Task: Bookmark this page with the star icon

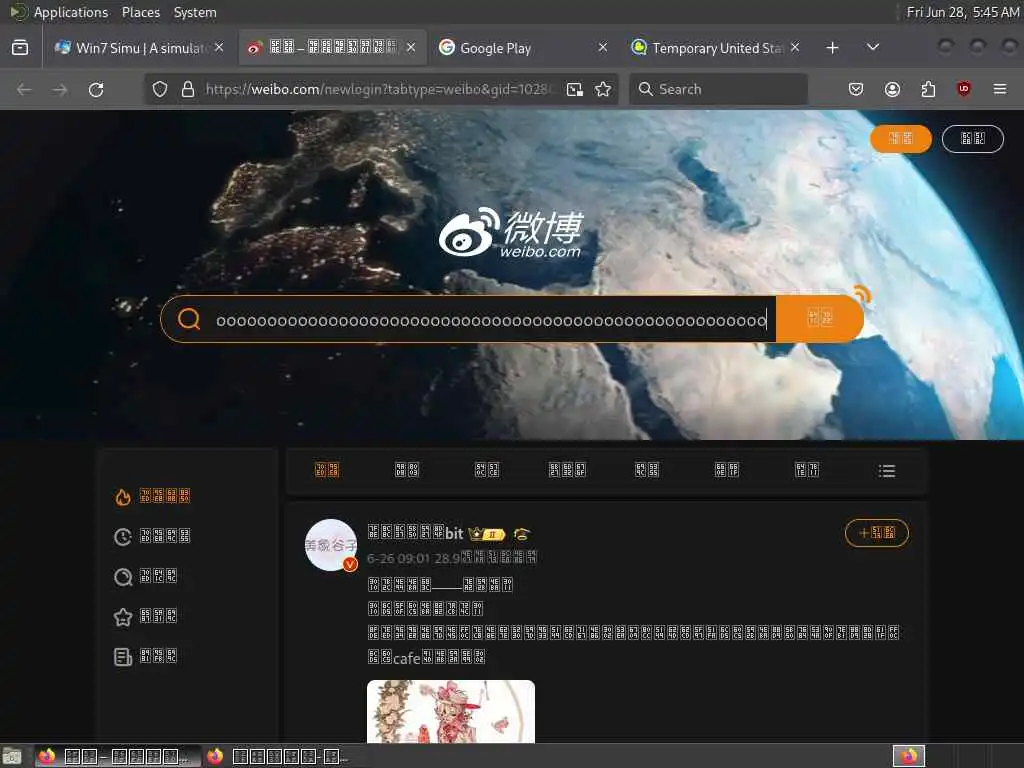Action: coord(603,89)
